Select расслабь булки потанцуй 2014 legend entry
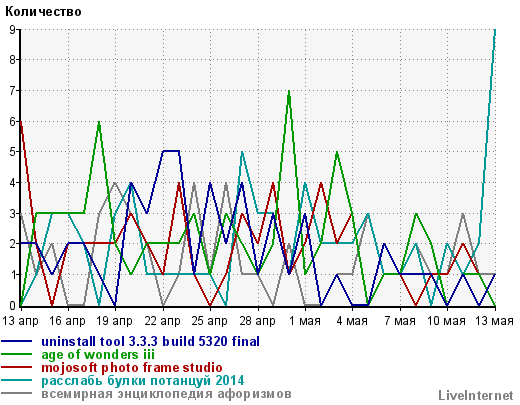Viewport: 520px width, 405px height. (143, 381)
